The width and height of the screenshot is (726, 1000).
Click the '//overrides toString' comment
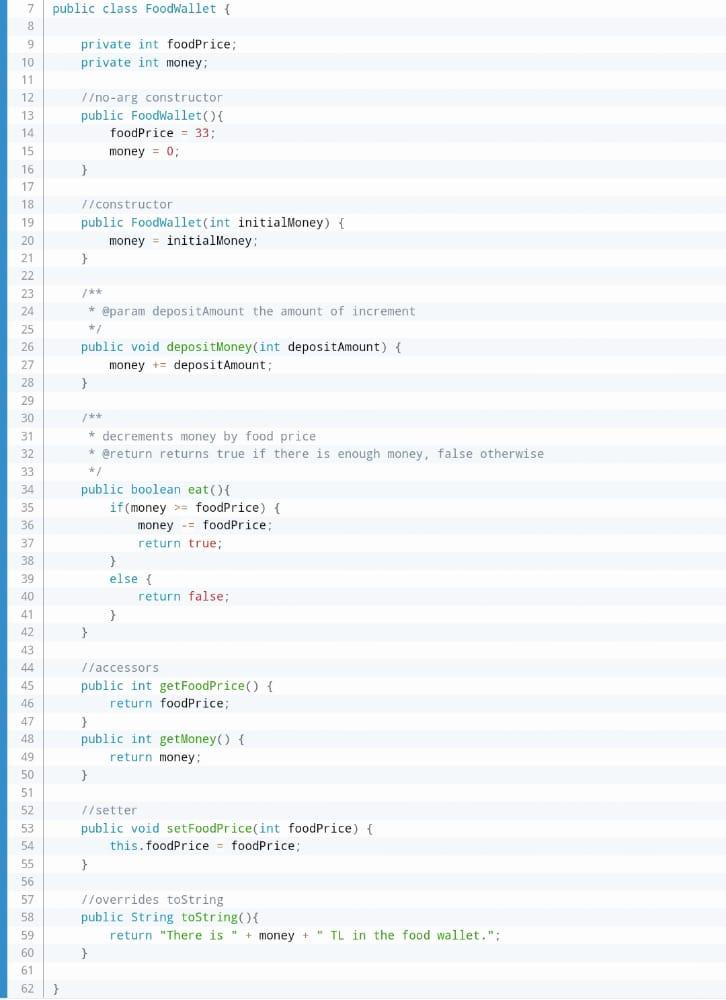click(x=152, y=899)
